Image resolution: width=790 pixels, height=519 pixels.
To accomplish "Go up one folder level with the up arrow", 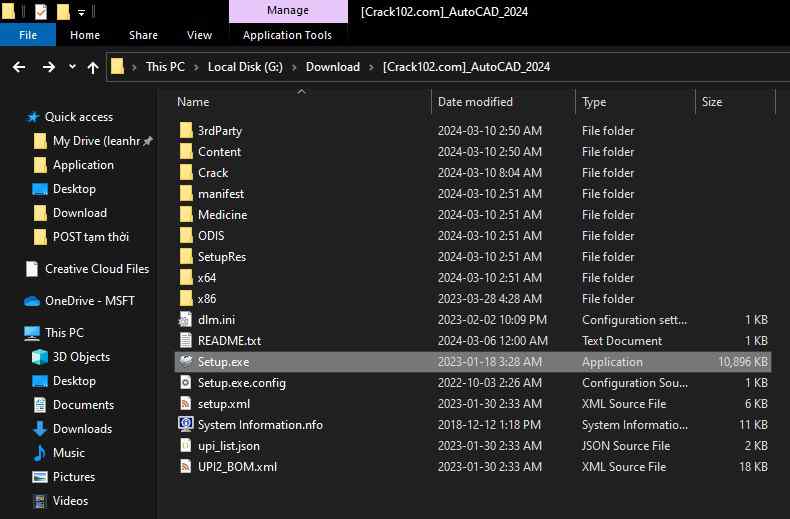I will [x=93, y=67].
